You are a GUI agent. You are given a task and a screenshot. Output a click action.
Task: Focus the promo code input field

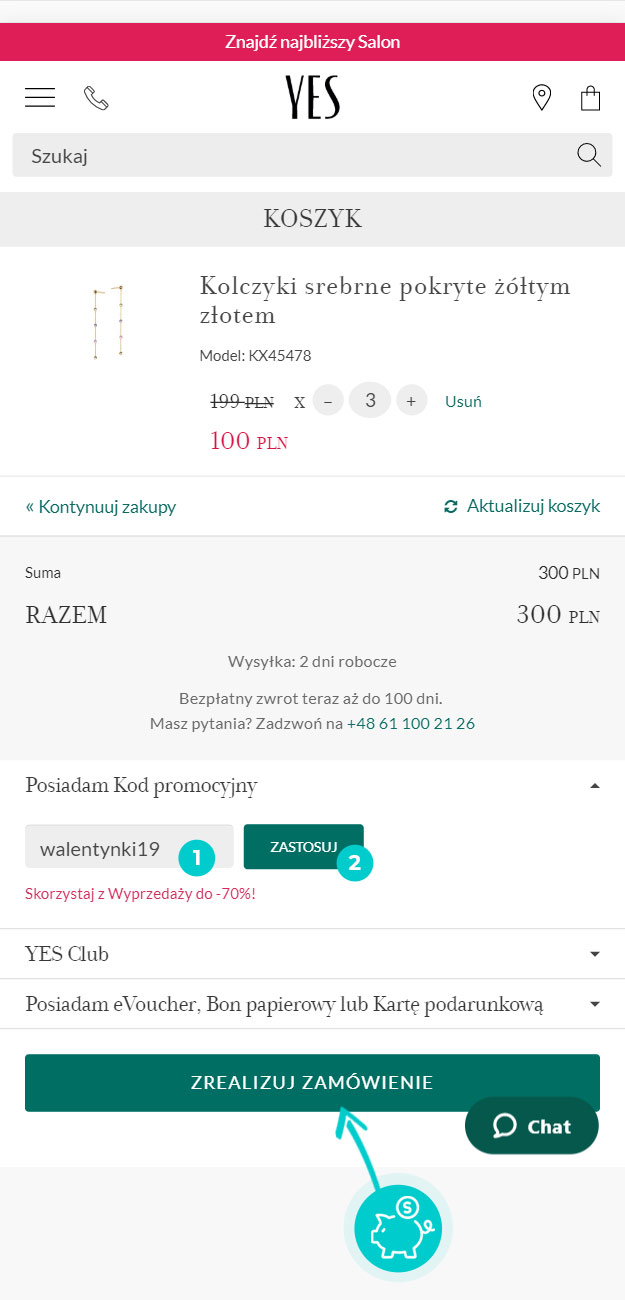(129, 846)
